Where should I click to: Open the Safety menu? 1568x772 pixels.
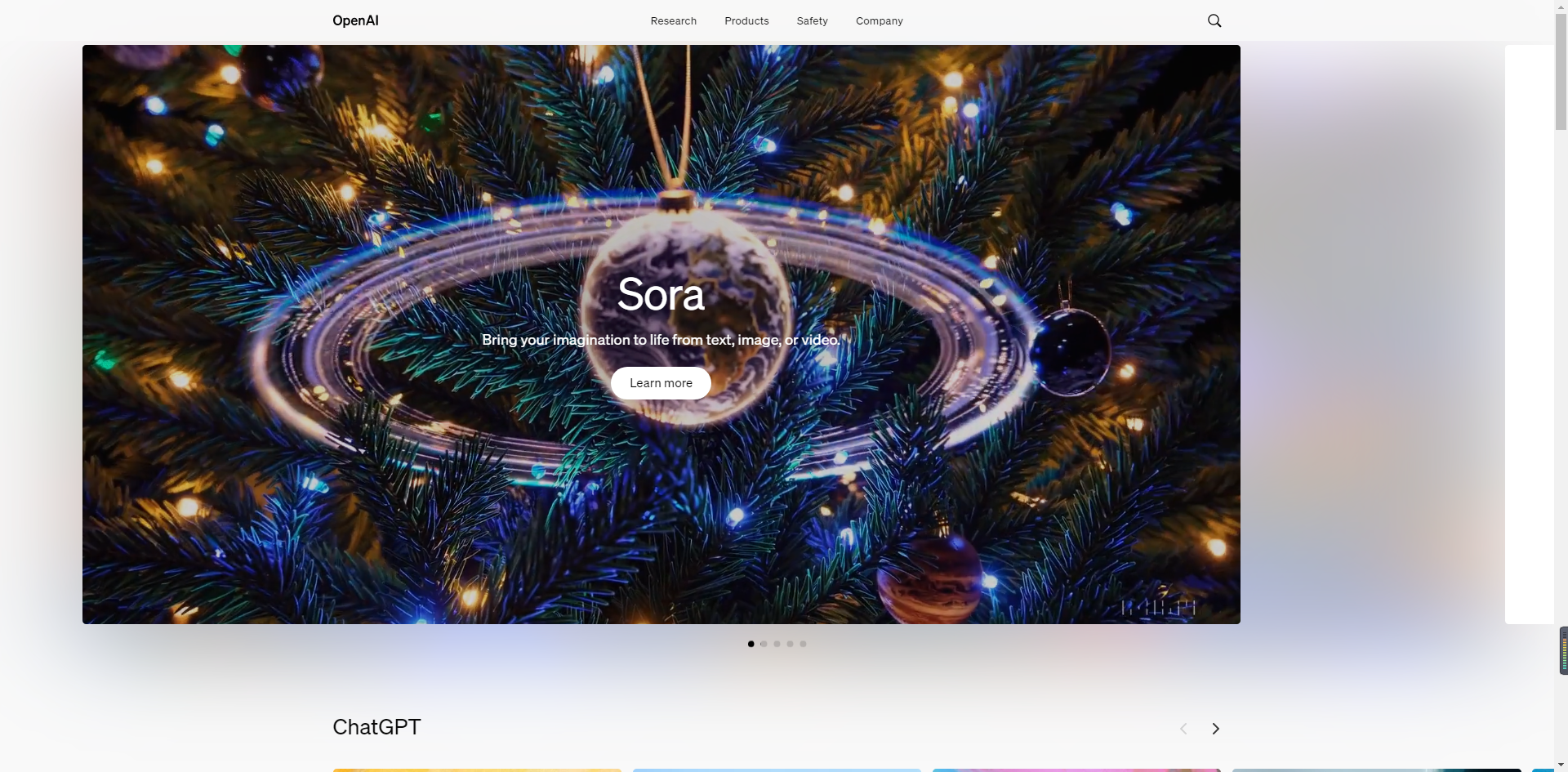coord(812,20)
